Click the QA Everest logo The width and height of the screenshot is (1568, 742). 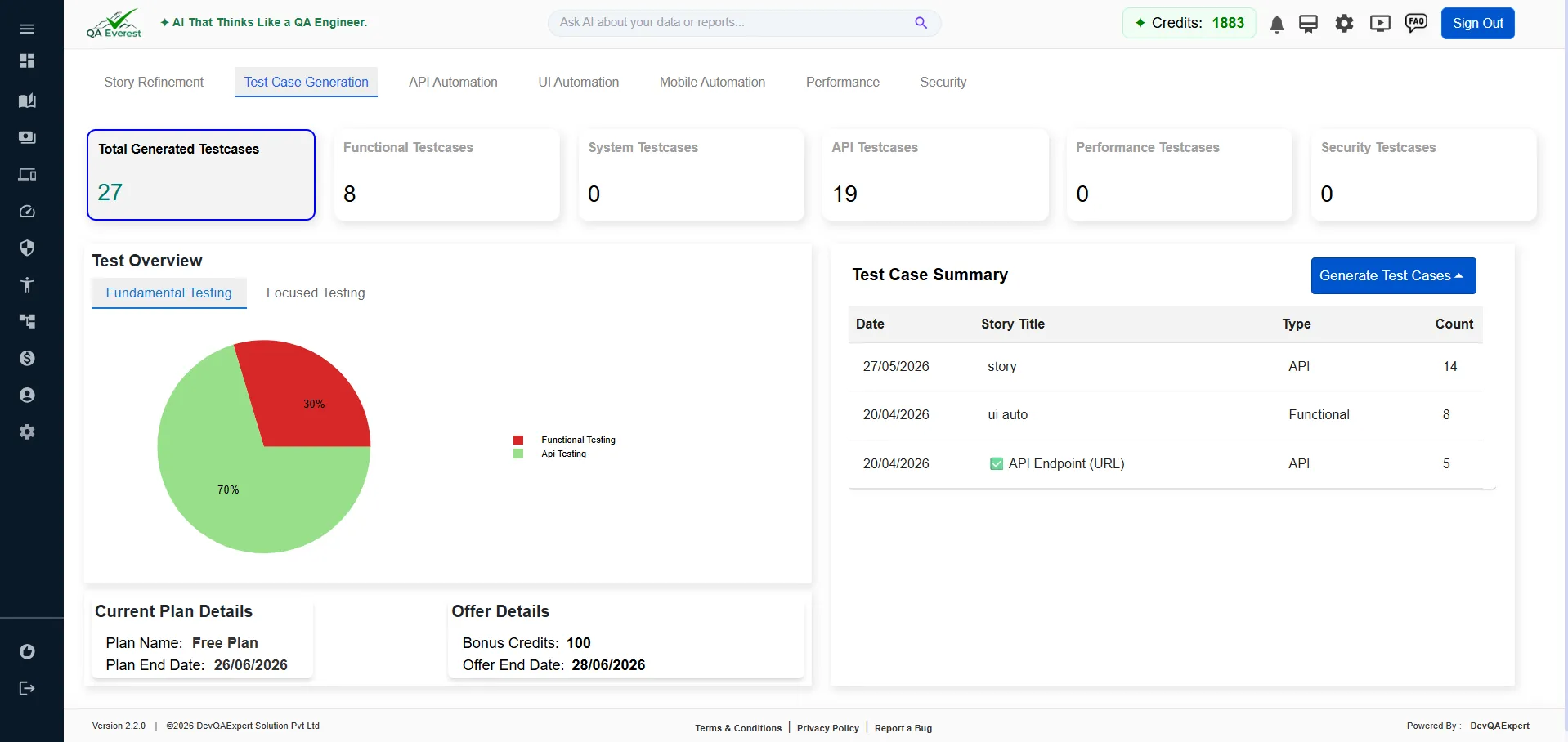pos(114,23)
